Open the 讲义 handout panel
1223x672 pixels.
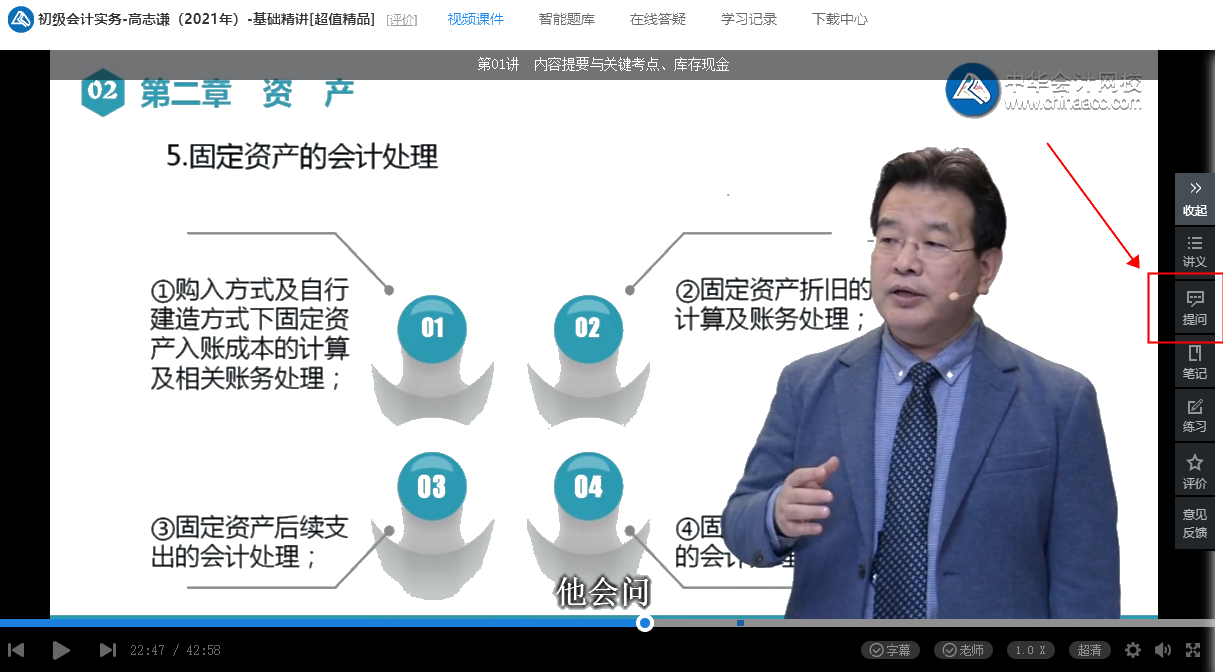pyautogui.click(x=1194, y=251)
